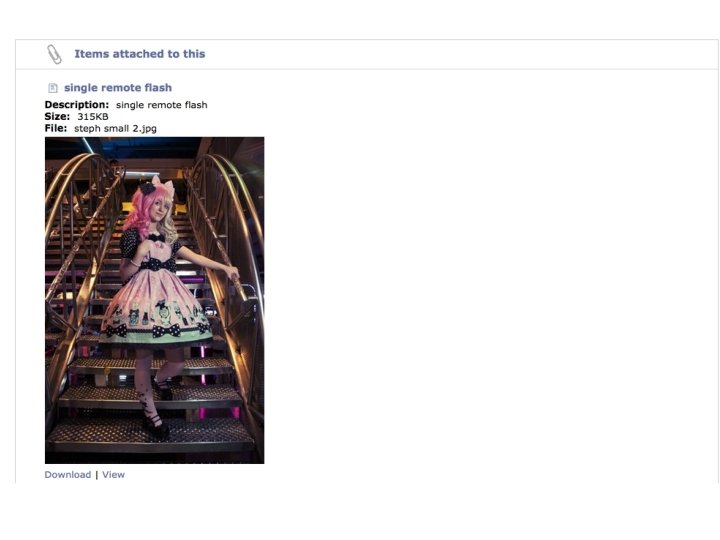Click the description text 'single remote flash'
720x540 pixels.
162,105
